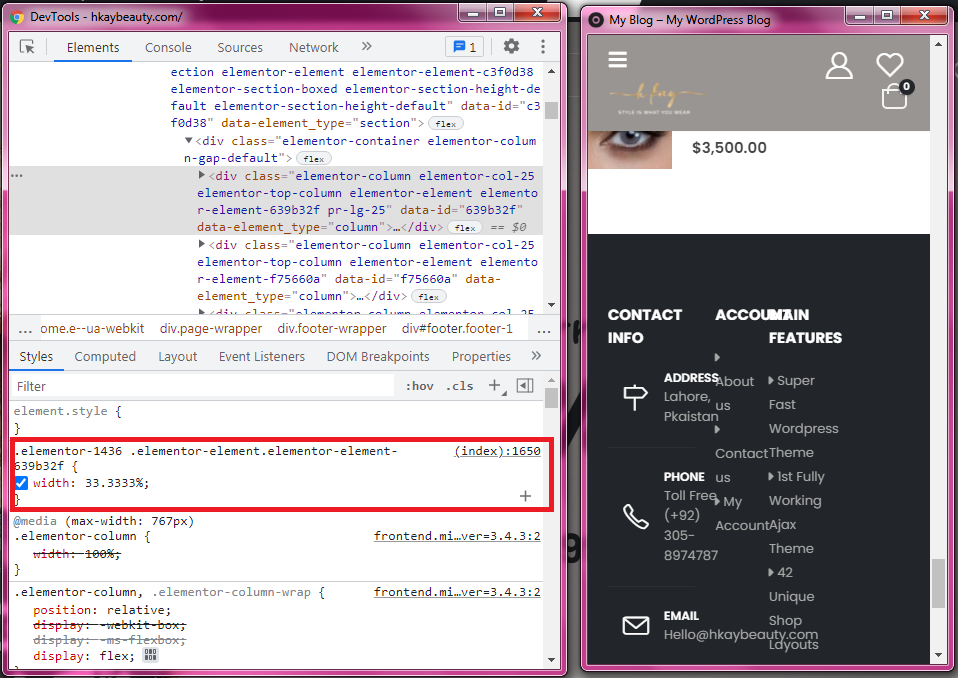Open the eye product thumbnail

[x=629, y=150]
